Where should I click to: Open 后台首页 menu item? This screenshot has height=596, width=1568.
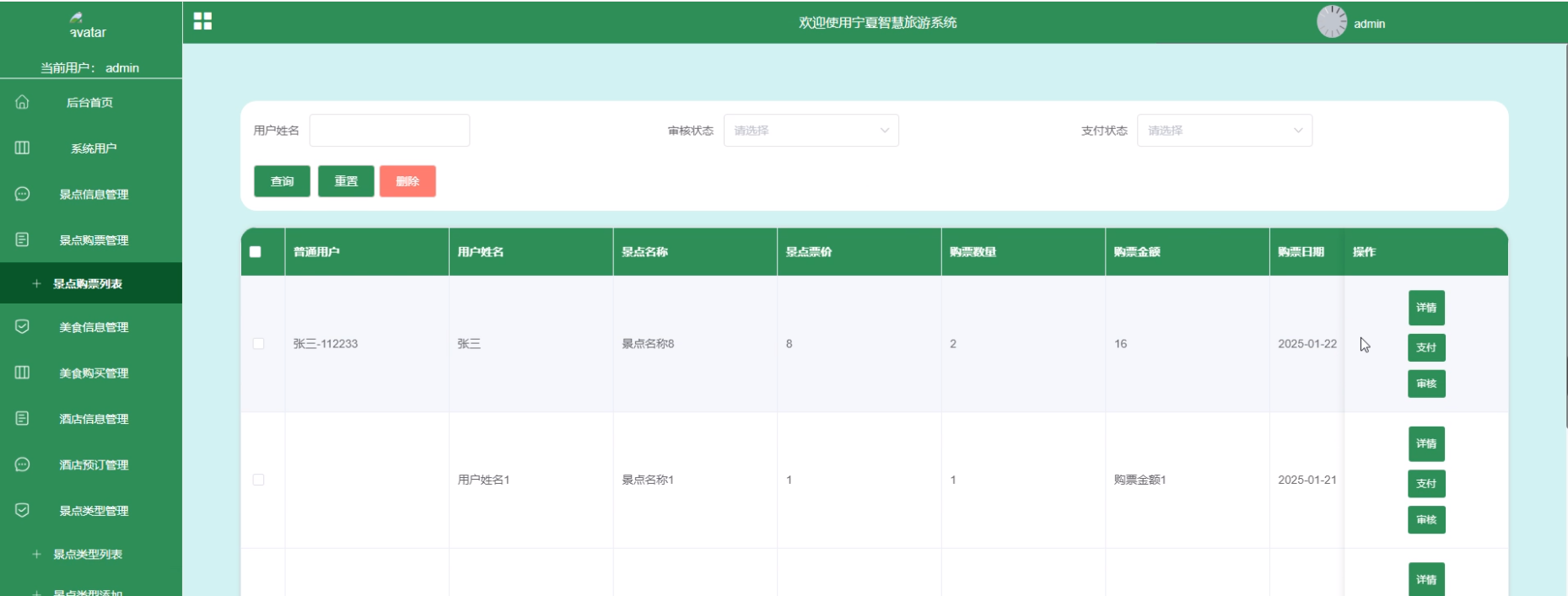point(91,102)
